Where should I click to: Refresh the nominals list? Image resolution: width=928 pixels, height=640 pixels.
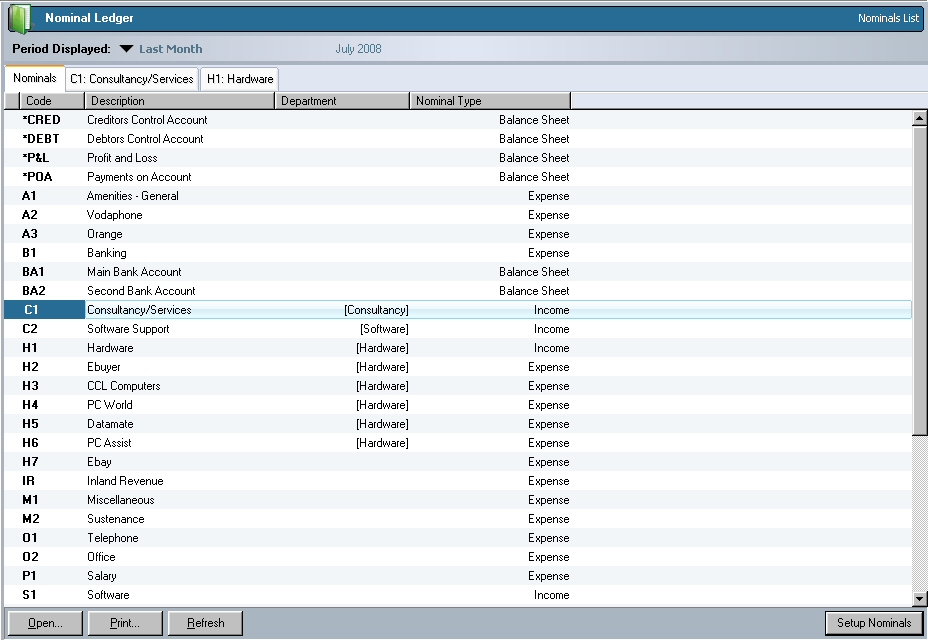click(205, 623)
